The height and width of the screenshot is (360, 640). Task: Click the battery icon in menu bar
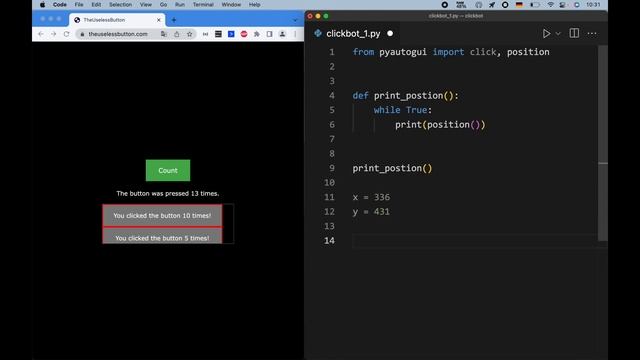pyautogui.click(x=535, y=4)
